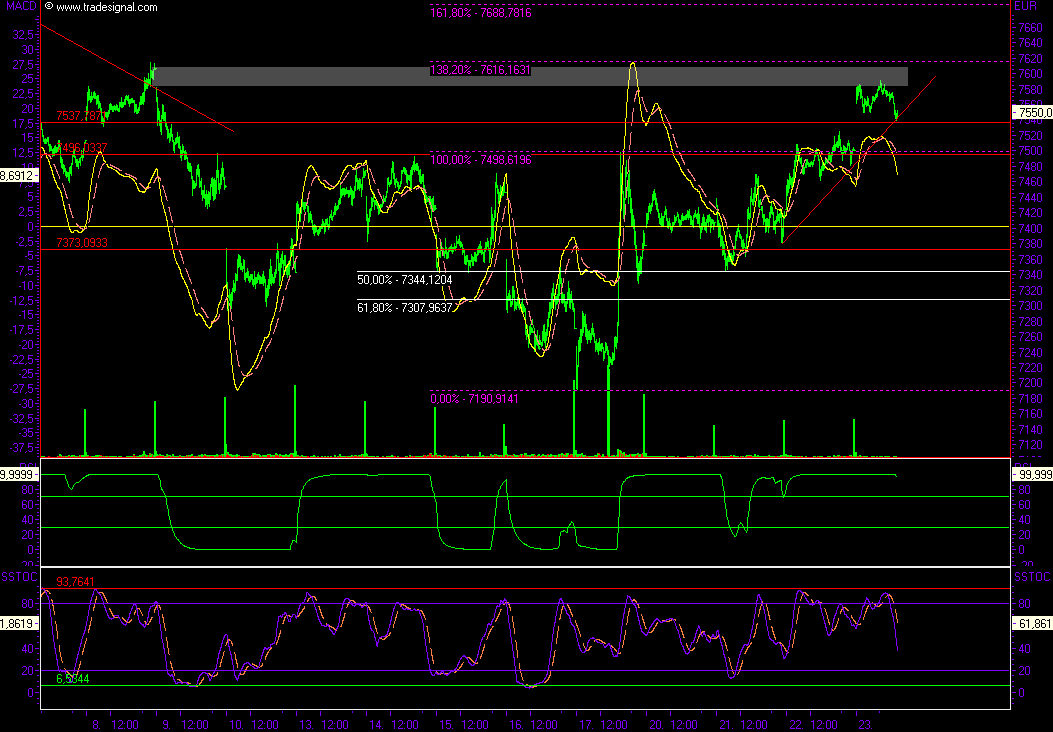The width and height of the screenshot is (1053, 732).
Task: Click the 8. 12:00 date axis label
Action: (116, 725)
